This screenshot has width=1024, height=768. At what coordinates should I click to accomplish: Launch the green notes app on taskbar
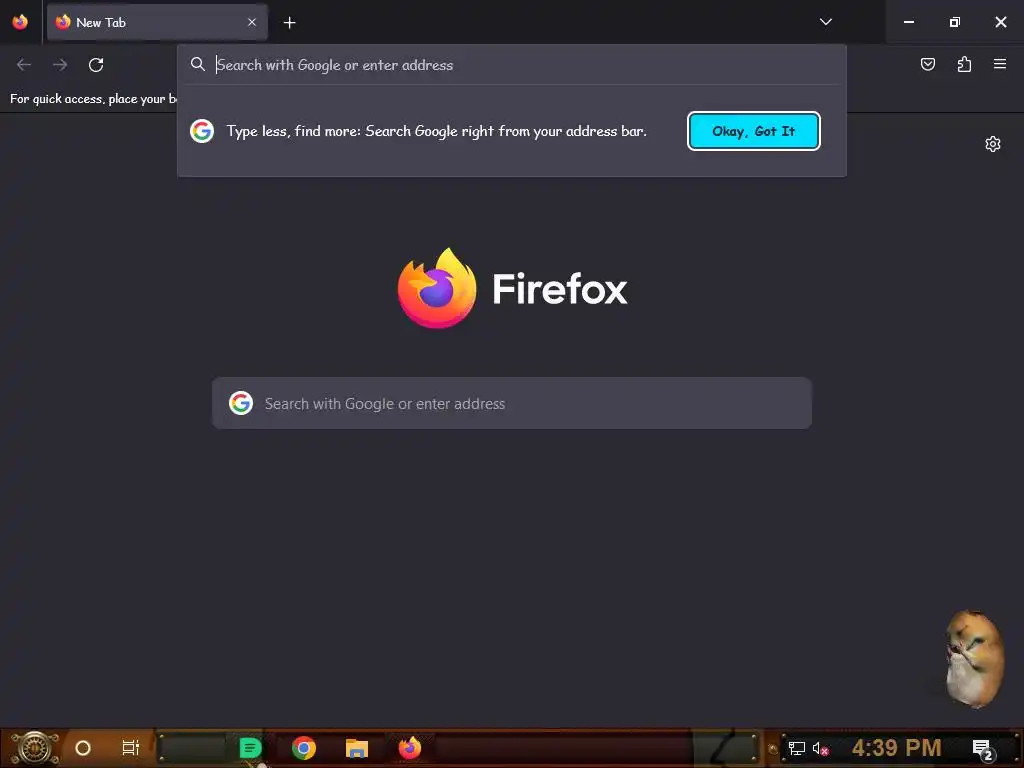pyautogui.click(x=250, y=748)
